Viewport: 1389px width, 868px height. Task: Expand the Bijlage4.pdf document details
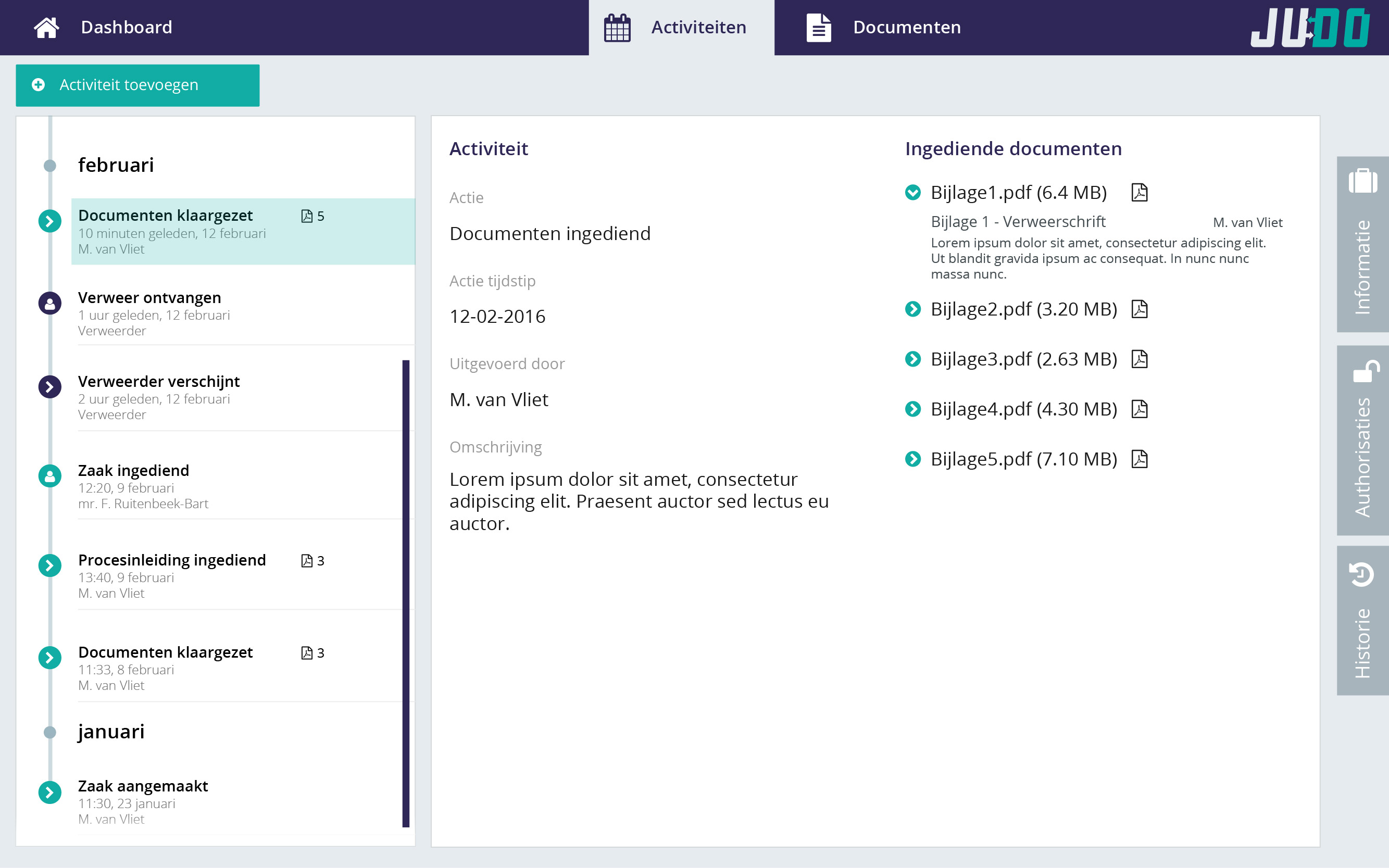tap(913, 409)
